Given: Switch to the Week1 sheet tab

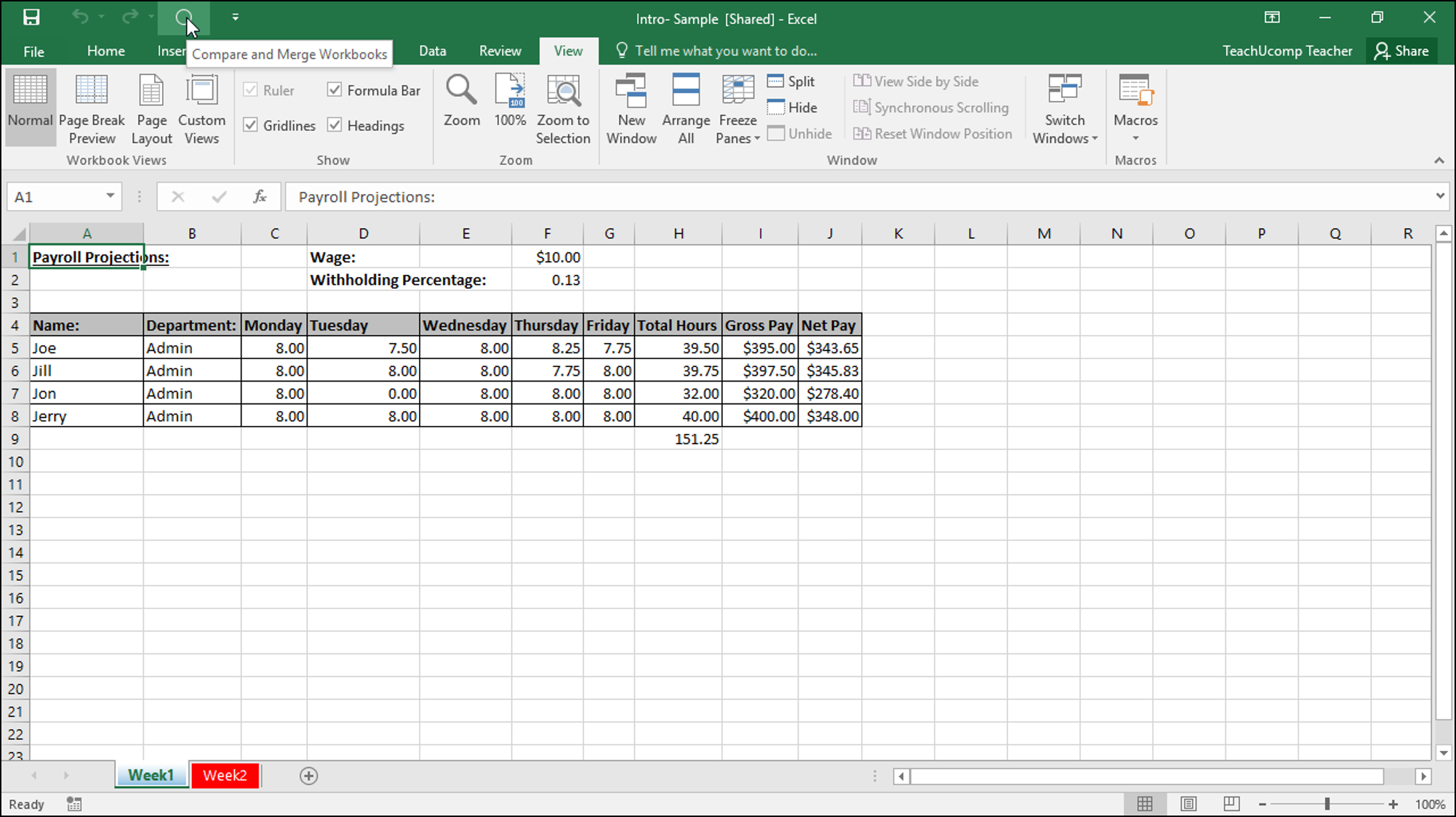Looking at the screenshot, I should [150, 775].
